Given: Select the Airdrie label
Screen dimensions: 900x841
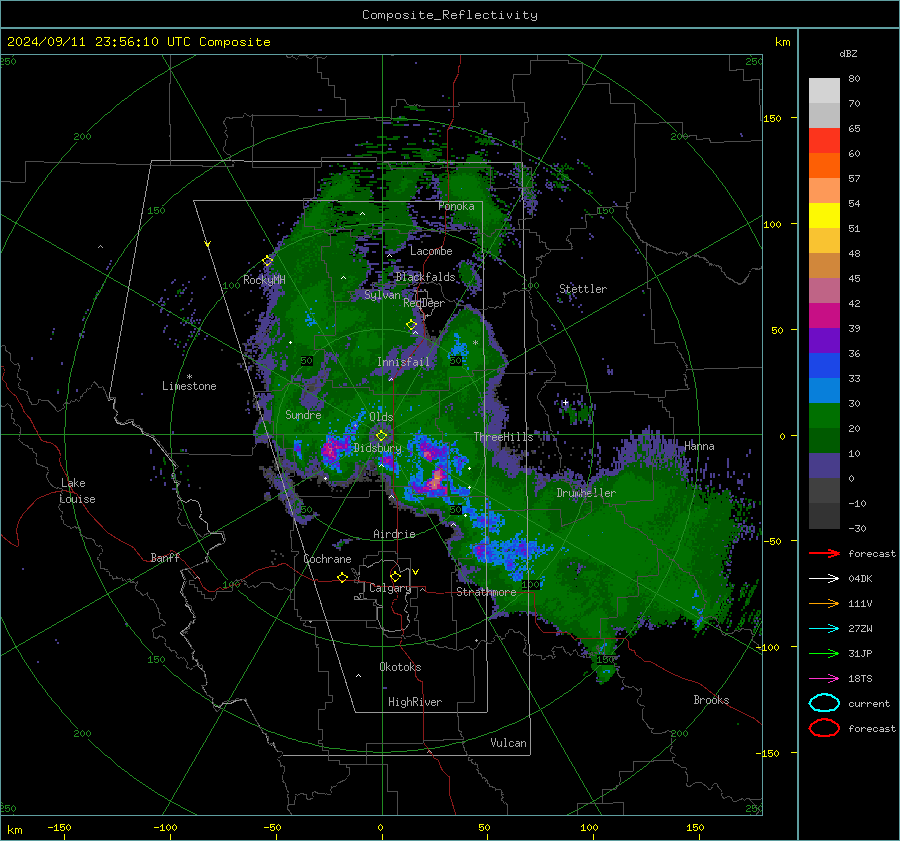Looking at the screenshot, I should coord(394,534).
